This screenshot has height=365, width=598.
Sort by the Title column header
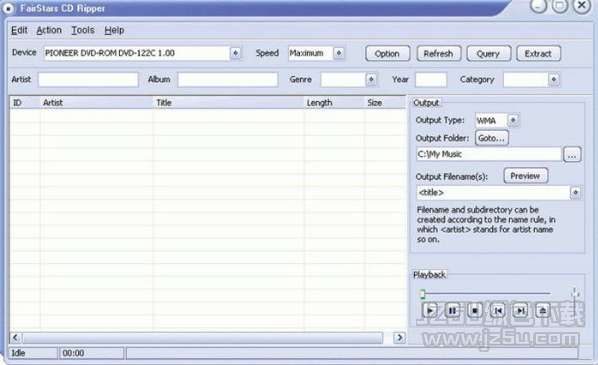228,103
